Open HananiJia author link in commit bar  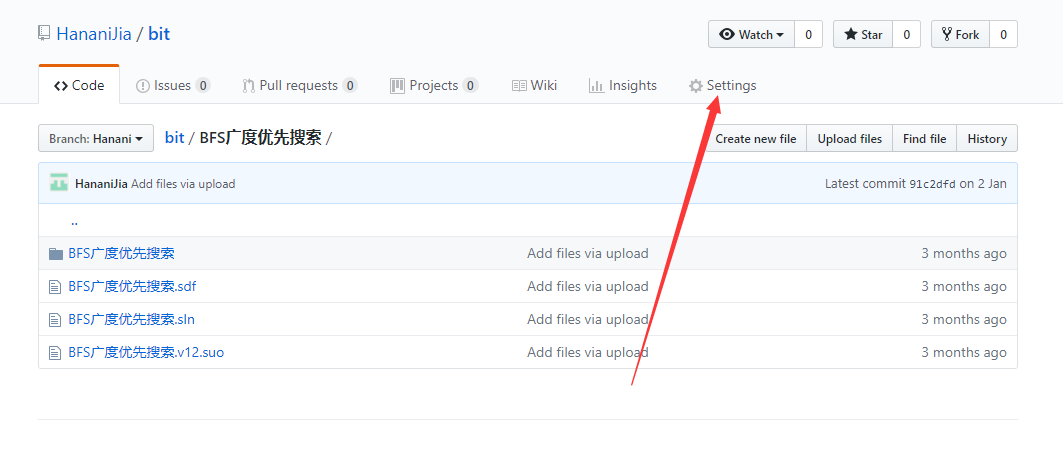coord(102,184)
